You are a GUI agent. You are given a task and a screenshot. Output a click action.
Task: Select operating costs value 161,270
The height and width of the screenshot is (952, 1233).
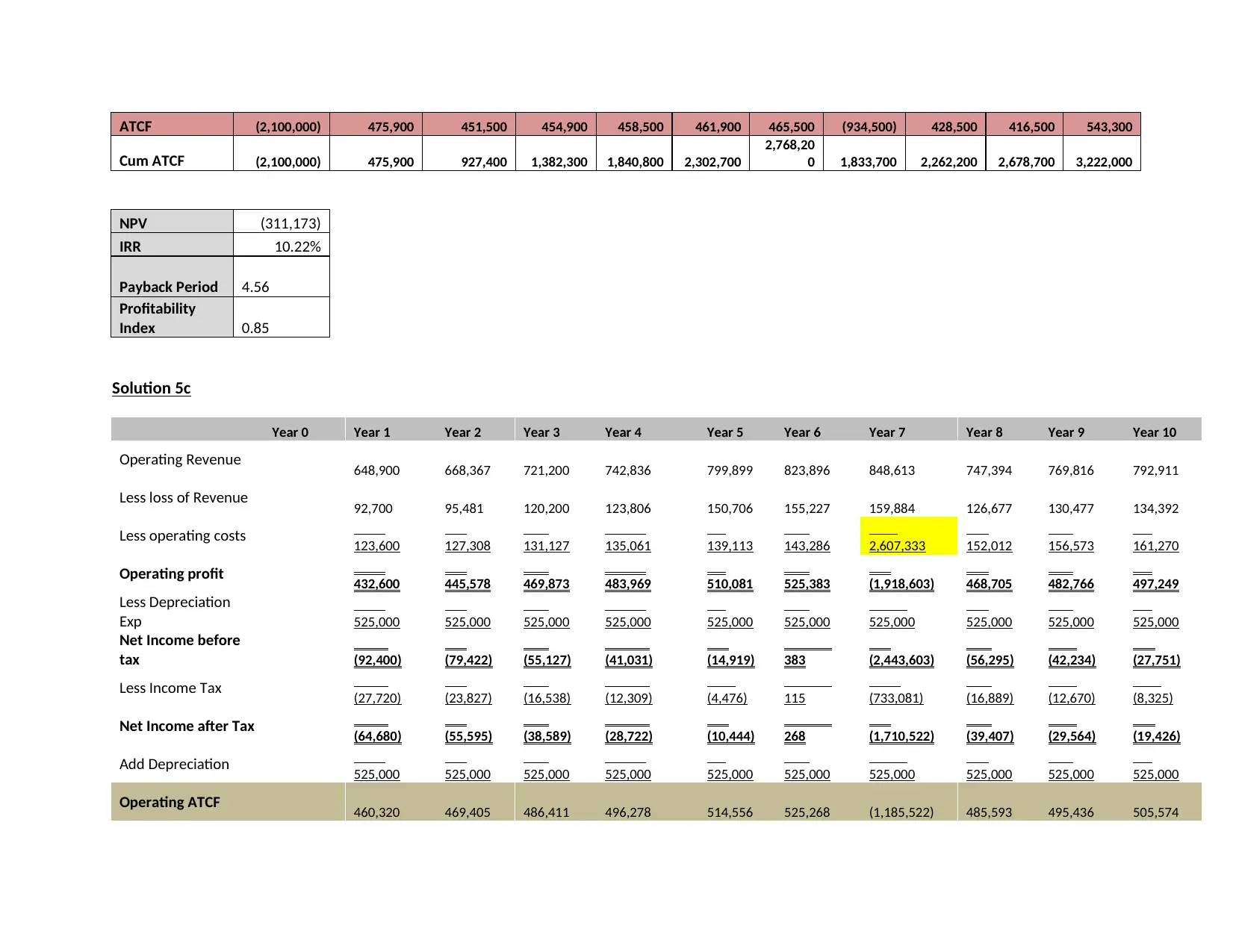click(1155, 546)
